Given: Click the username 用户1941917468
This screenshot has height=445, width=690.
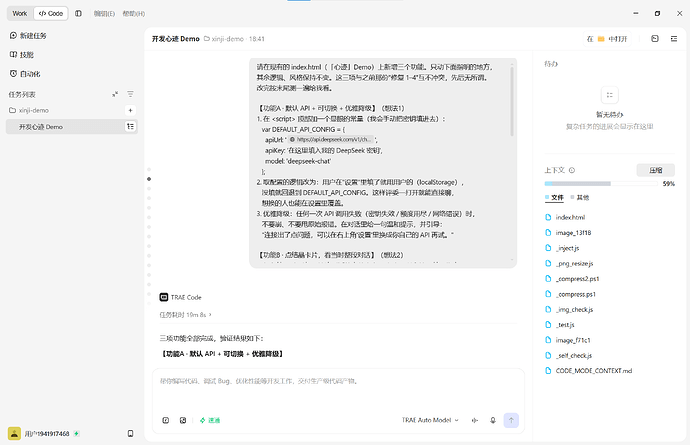Looking at the screenshot, I should tap(47, 434).
